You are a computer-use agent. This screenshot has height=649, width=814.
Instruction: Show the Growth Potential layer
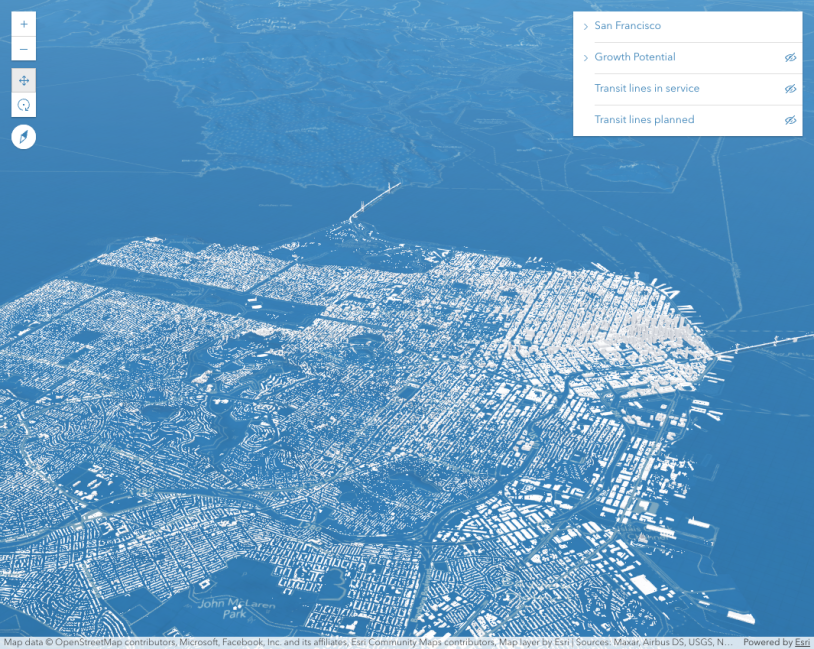pos(789,58)
